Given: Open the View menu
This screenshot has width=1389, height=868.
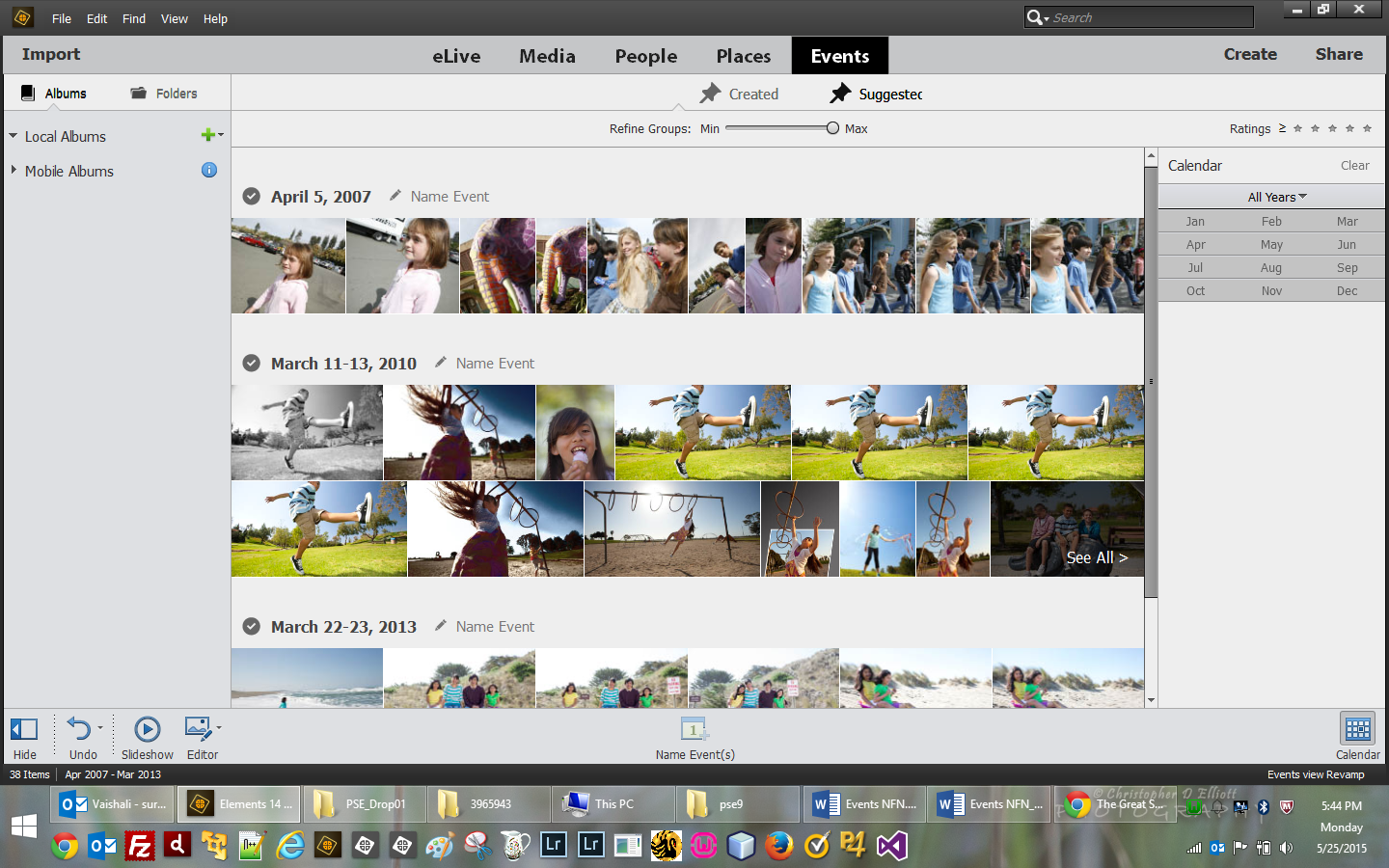Looking at the screenshot, I should pyautogui.click(x=175, y=18).
